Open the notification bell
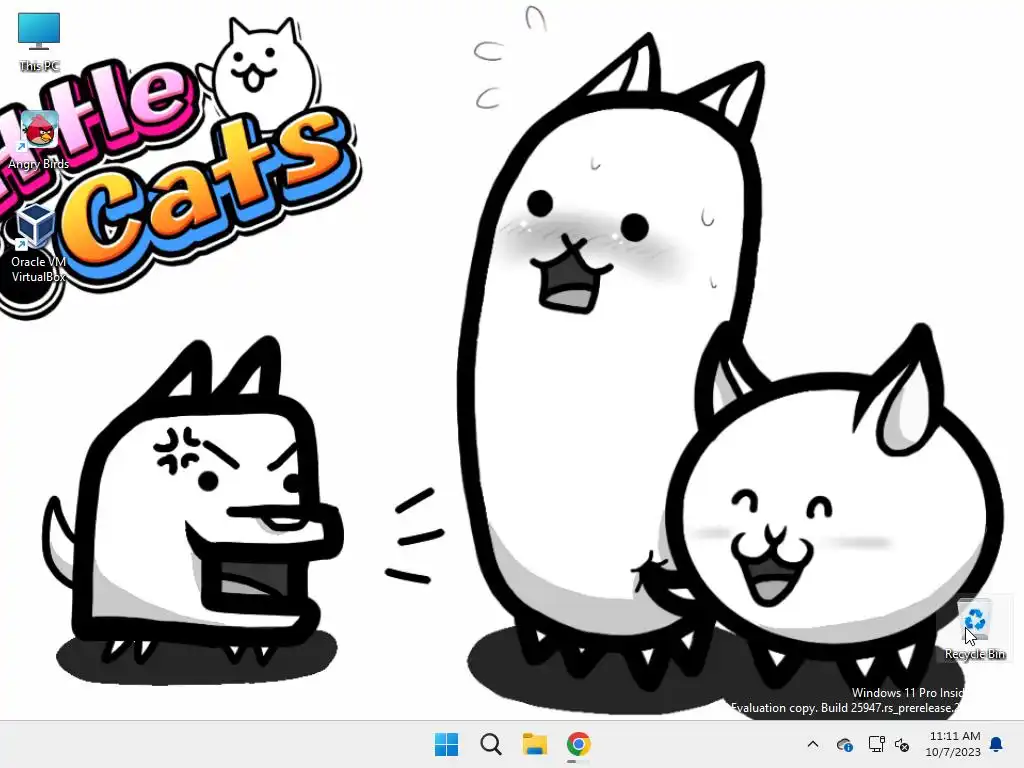Viewport: 1024px width, 768px height. point(997,744)
